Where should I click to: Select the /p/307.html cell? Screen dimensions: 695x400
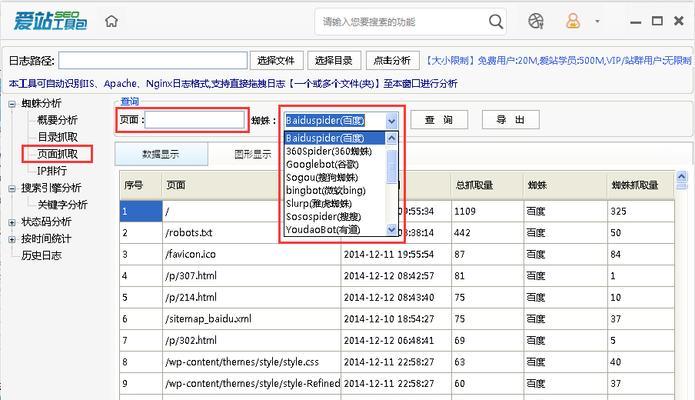pos(252,276)
